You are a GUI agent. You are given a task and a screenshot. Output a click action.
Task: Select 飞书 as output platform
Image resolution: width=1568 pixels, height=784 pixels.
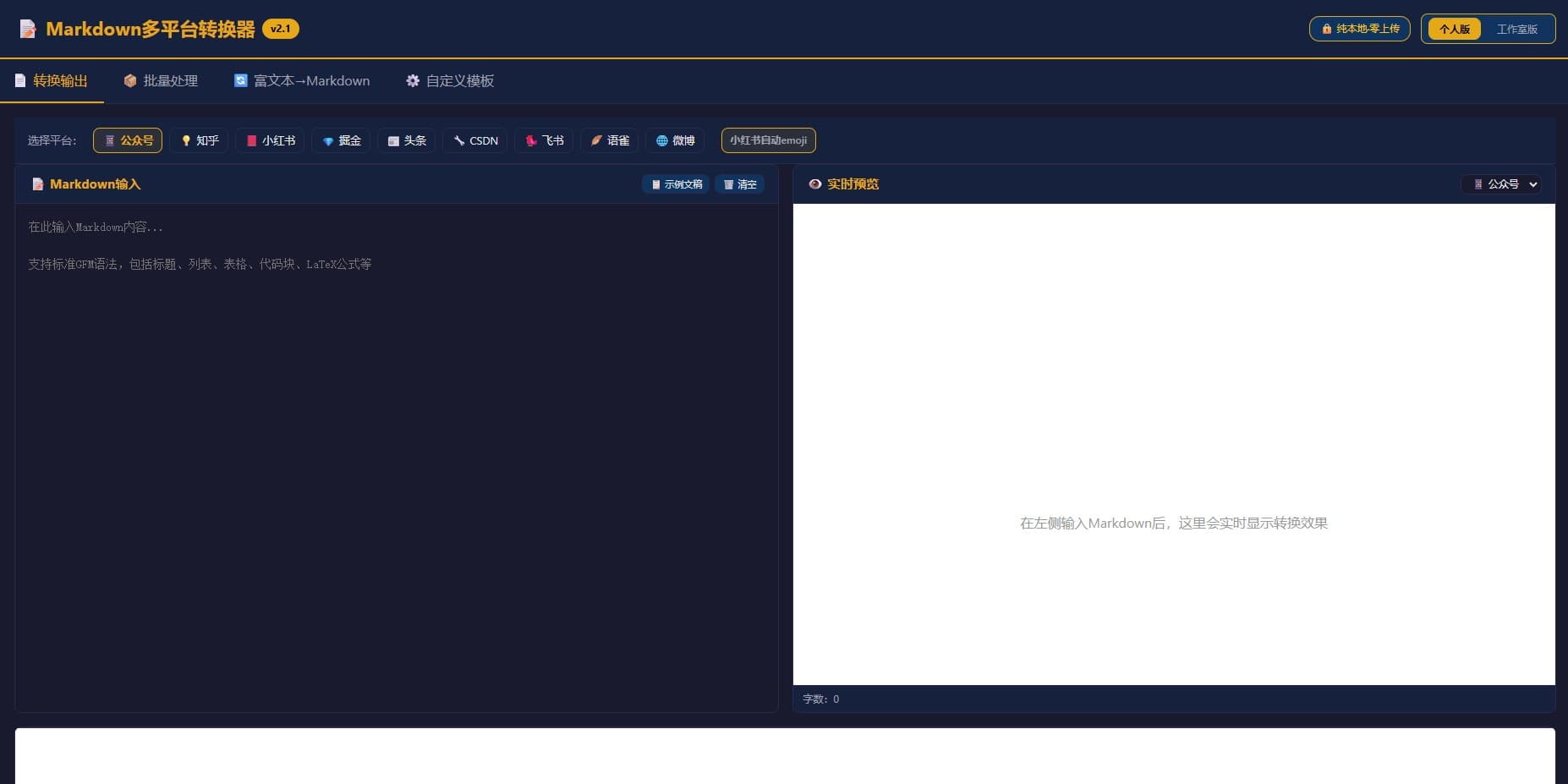[x=544, y=140]
